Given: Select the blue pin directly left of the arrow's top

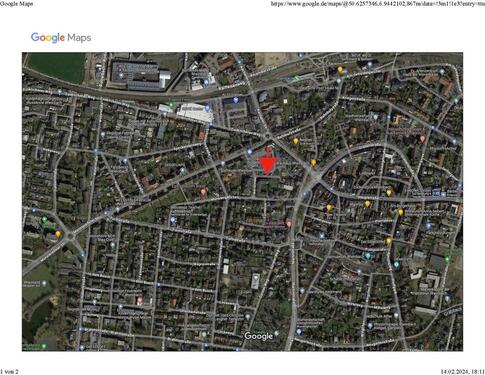Looking at the screenshot, I should (x=249, y=152).
